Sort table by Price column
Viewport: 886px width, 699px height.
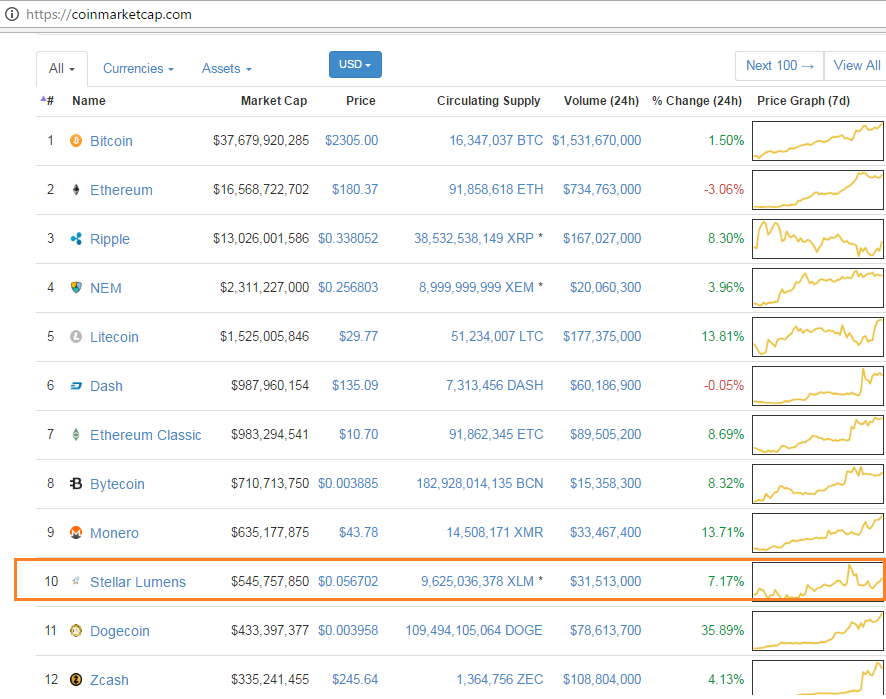(361, 101)
